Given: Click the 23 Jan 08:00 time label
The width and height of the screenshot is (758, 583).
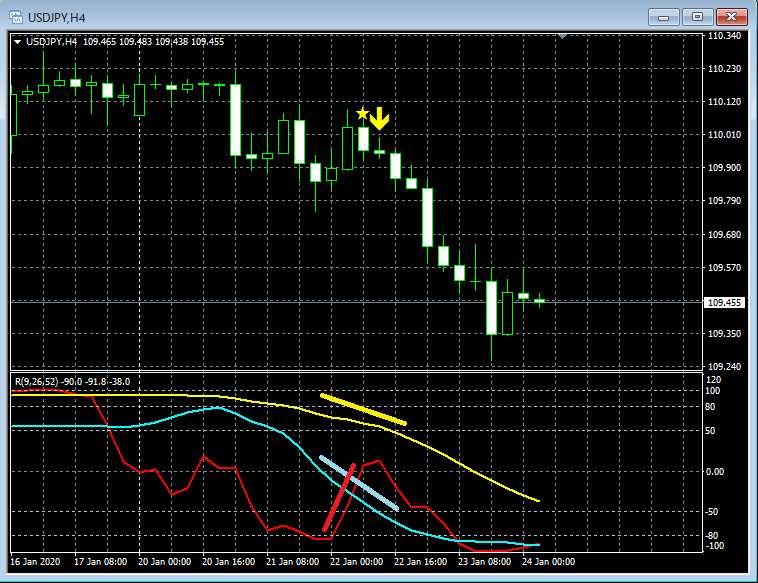Looking at the screenshot, I should pyautogui.click(x=484, y=562).
